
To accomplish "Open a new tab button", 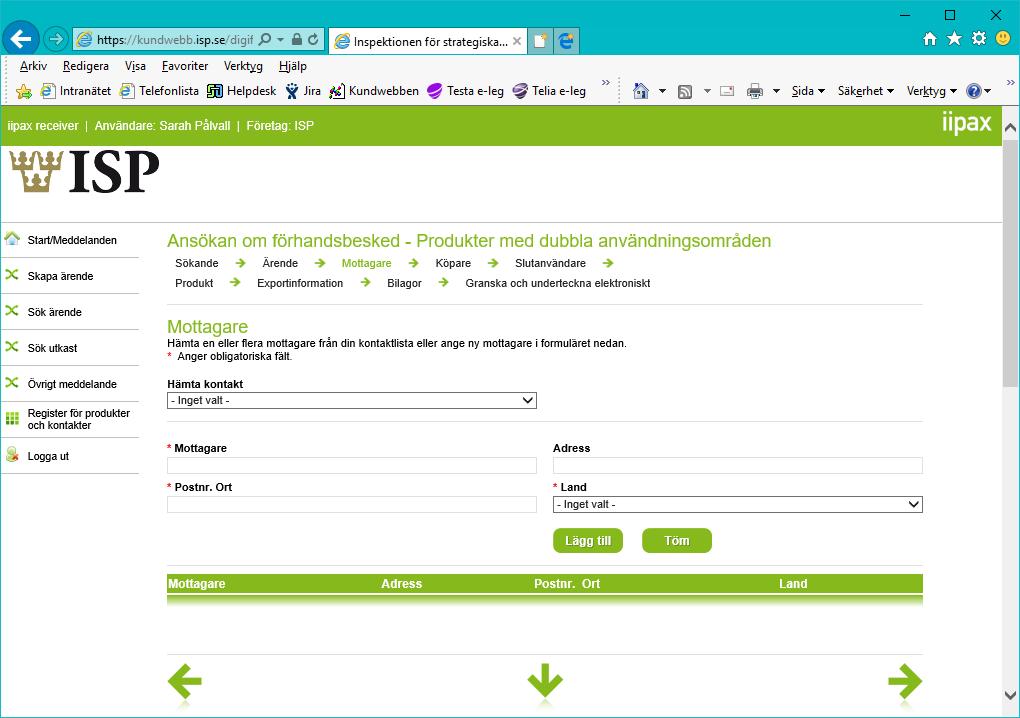I will tap(540, 41).
